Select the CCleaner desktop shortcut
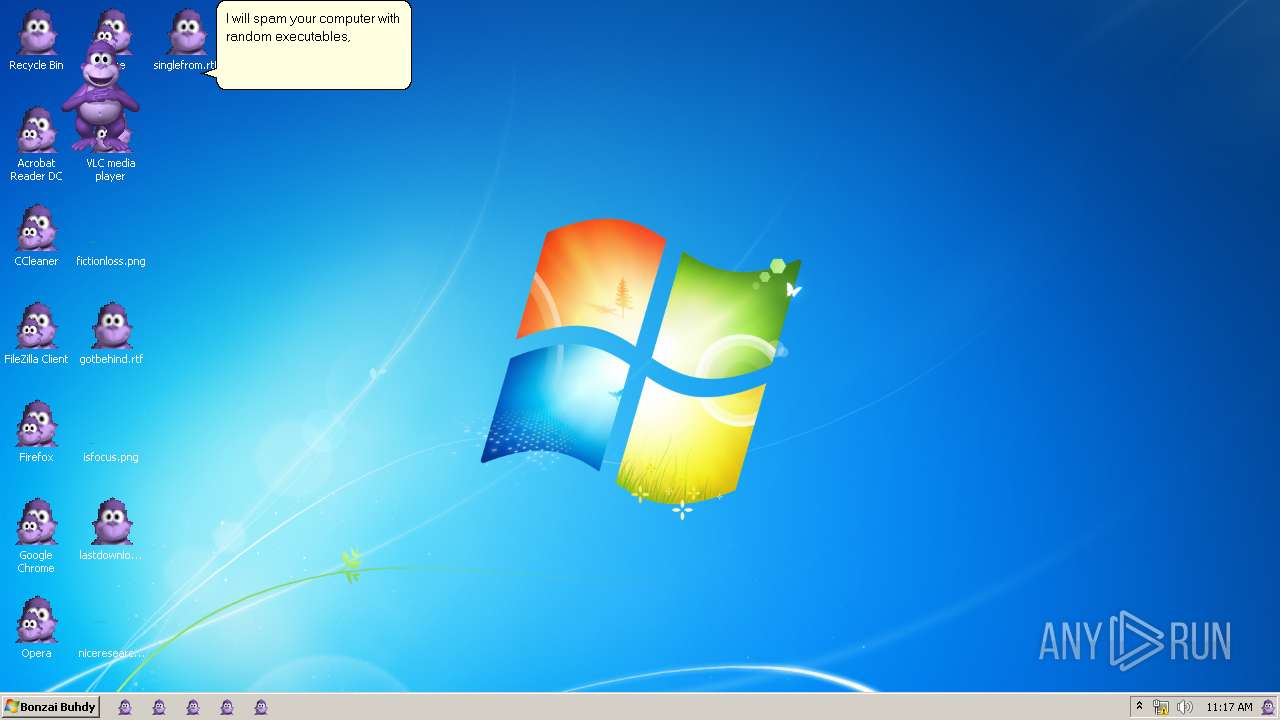This screenshot has width=1280, height=720. tap(36, 236)
